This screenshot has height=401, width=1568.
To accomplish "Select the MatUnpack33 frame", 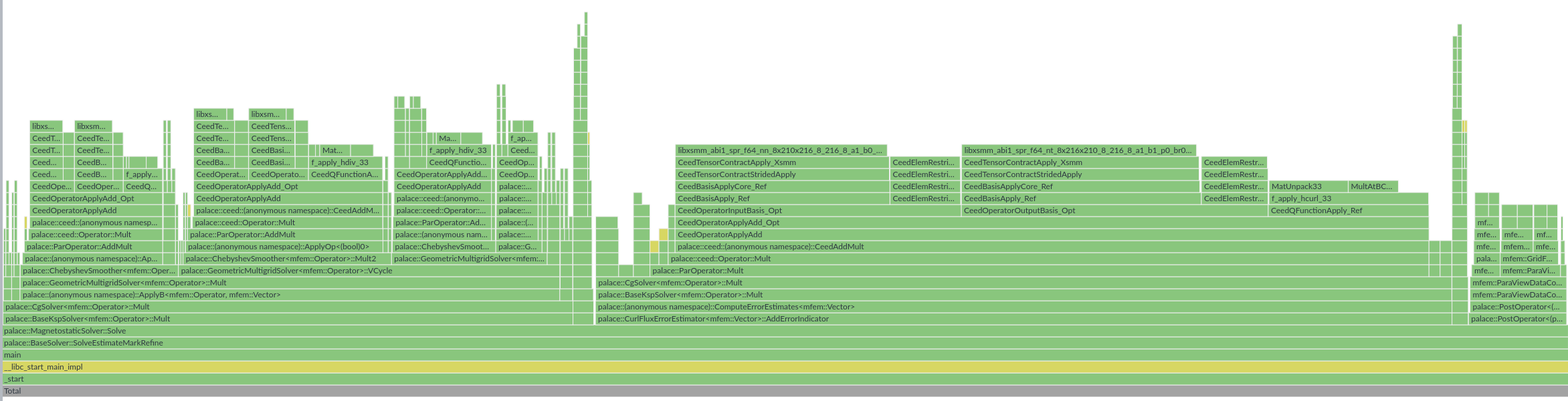I will (x=1308, y=186).
